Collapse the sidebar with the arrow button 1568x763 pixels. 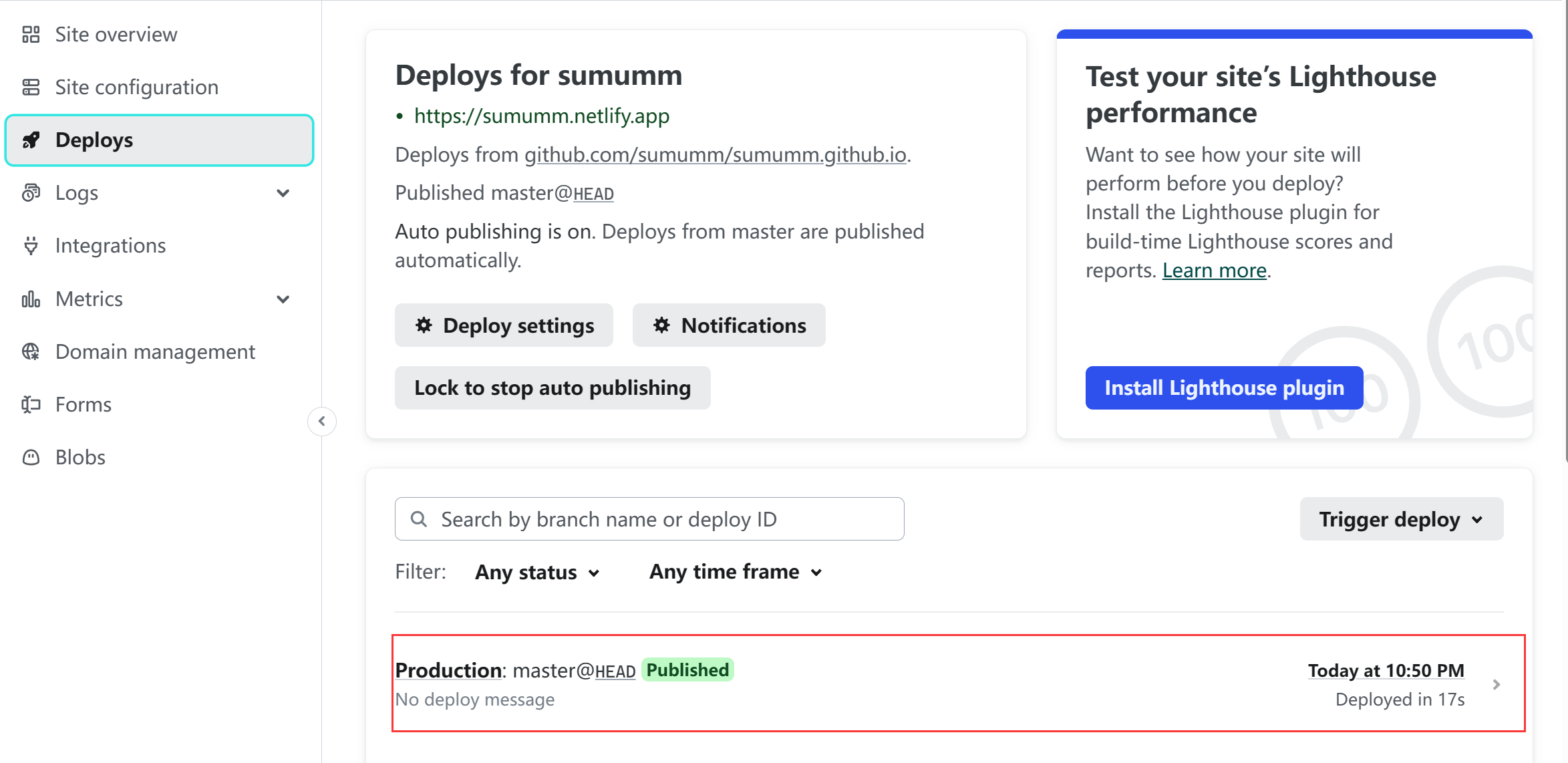pyautogui.click(x=322, y=421)
